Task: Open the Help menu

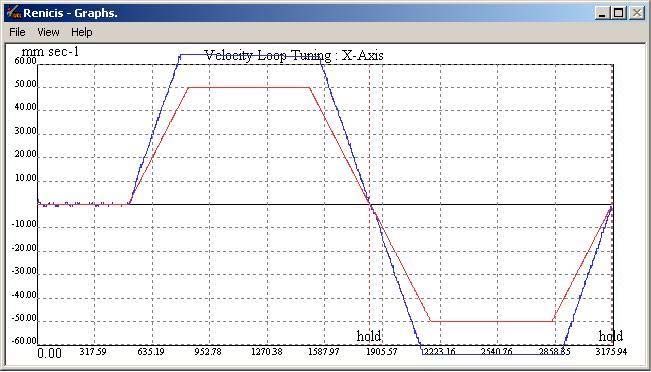Action: pyautogui.click(x=81, y=32)
